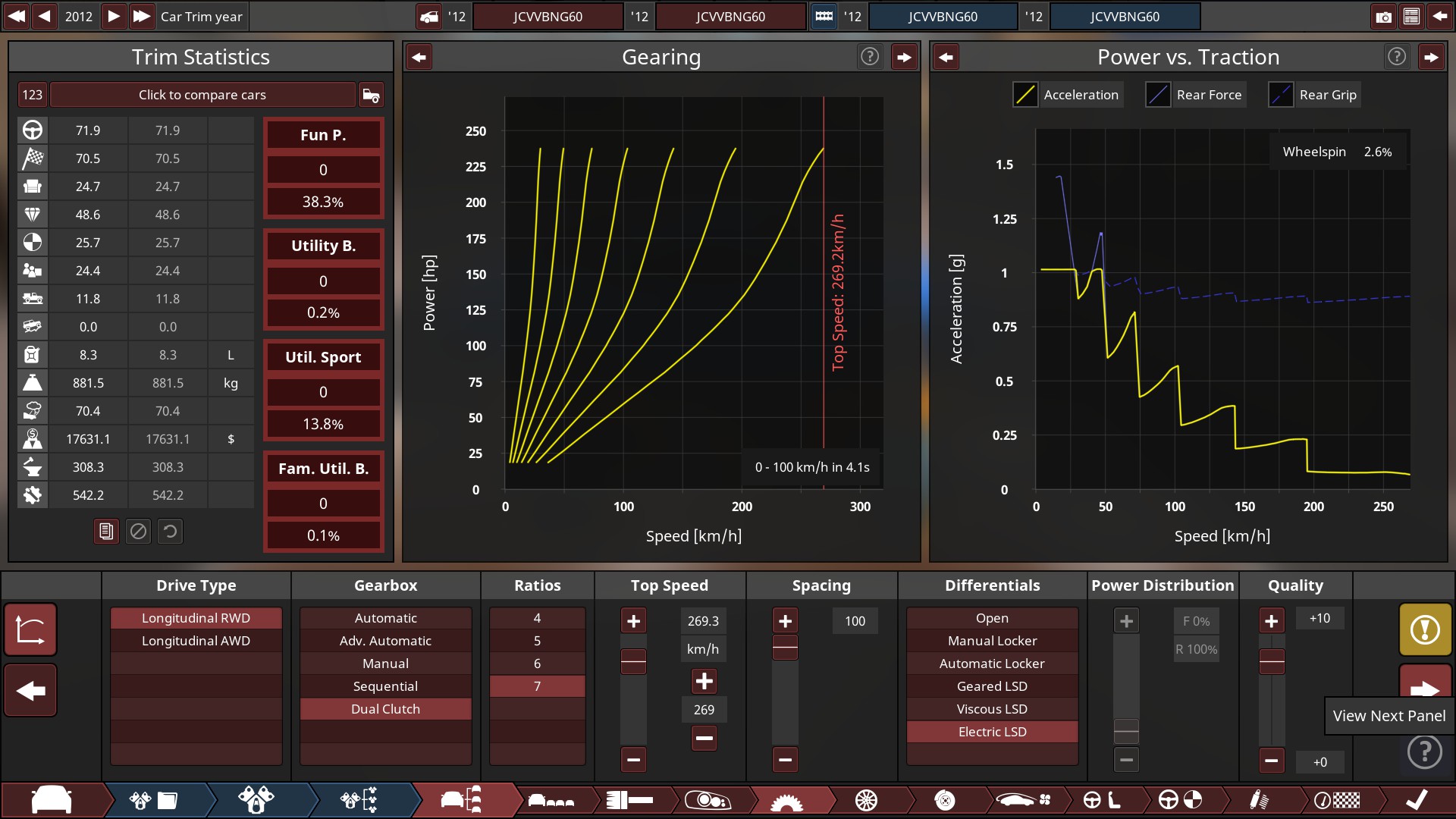Select Sequential gearbox option

click(x=385, y=686)
